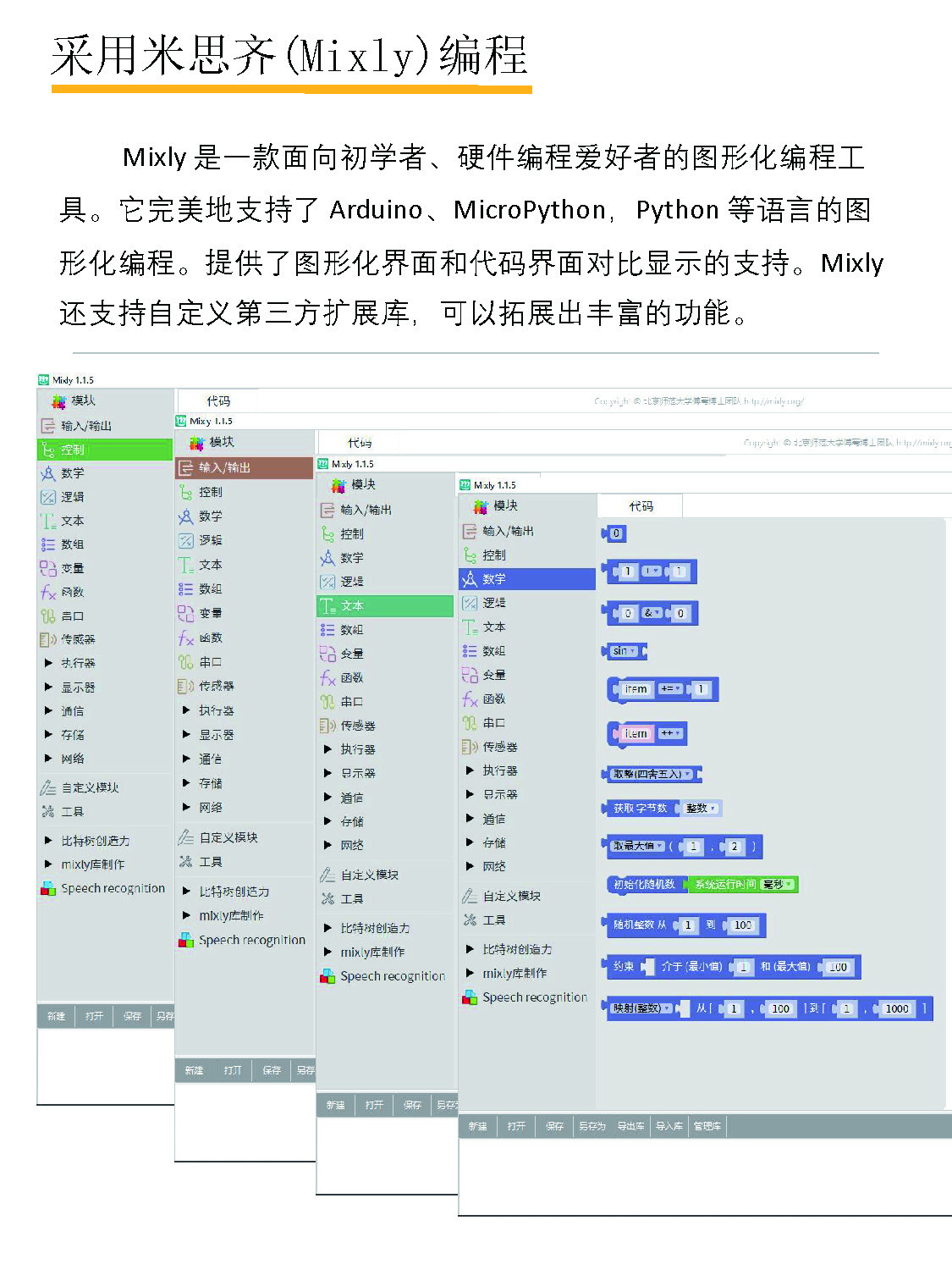The height and width of the screenshot is (1270, 952).
Task: Select 工具 tools icon in frontmost Mixly window
Action: [470, 919]
